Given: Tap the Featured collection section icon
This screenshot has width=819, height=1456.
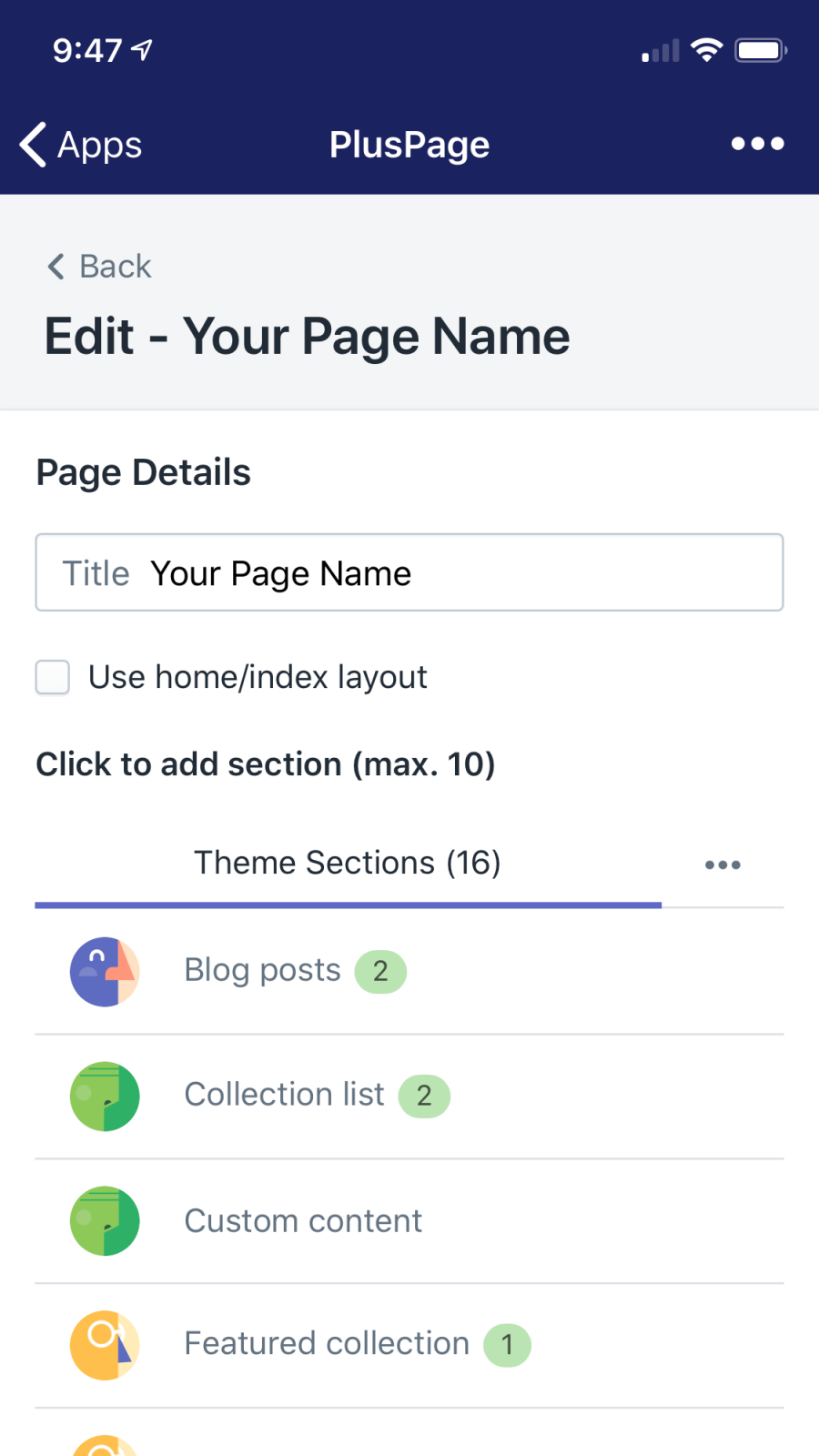Looking at the screenshot, I should [105, 1345].
